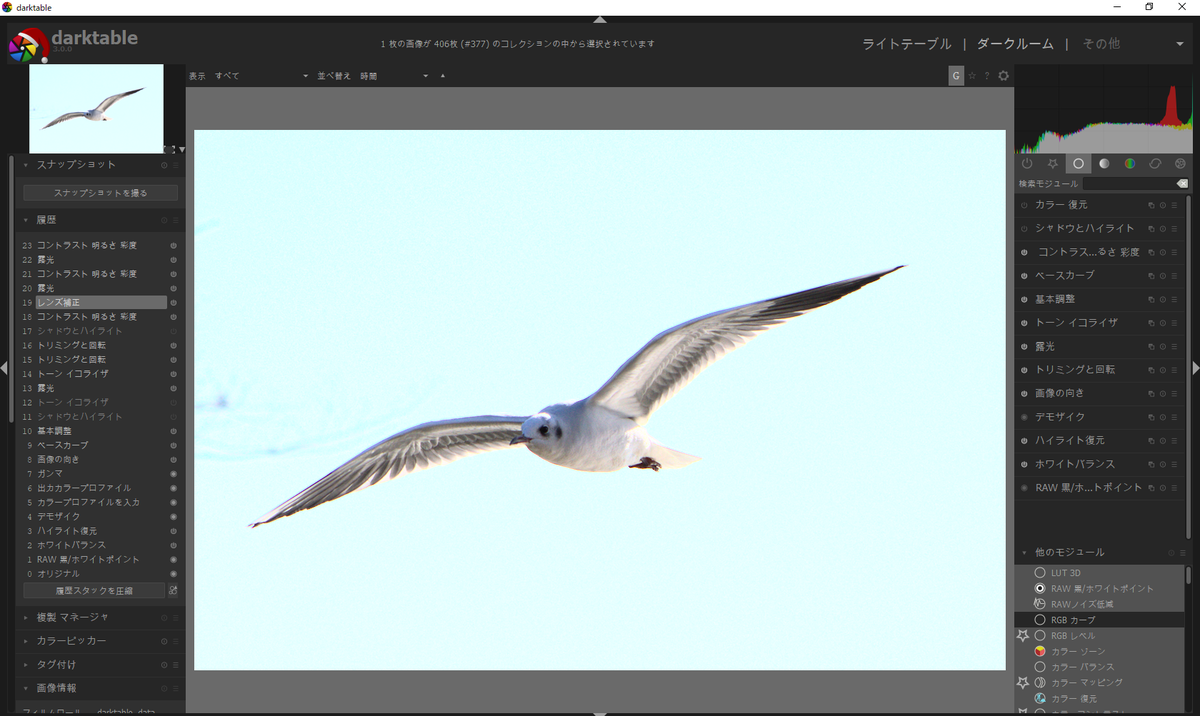Screen dimensions: 1200x716
Task: Collapse the スナップショット panel
Action: (x=25, y=165)
